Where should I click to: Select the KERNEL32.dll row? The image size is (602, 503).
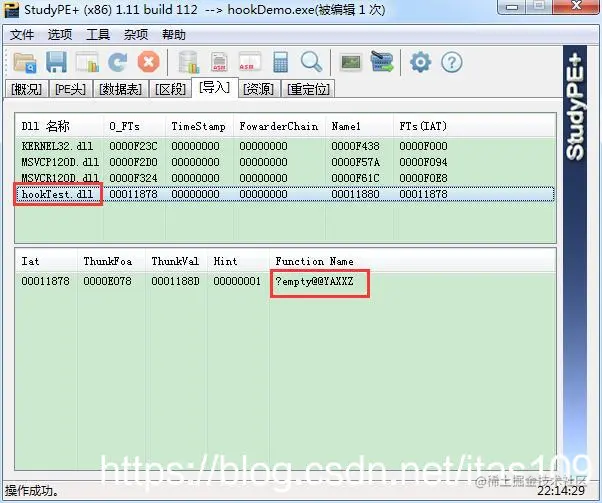286,146
